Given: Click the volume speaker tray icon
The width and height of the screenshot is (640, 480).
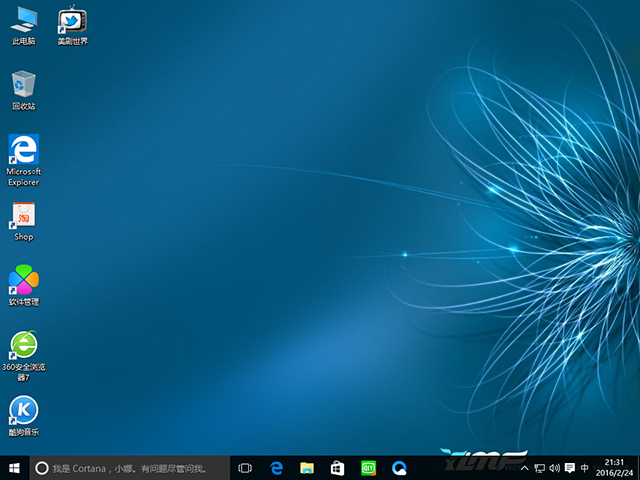Looking at the screenshot, I should pyautogui.click(x=554, y=467).
